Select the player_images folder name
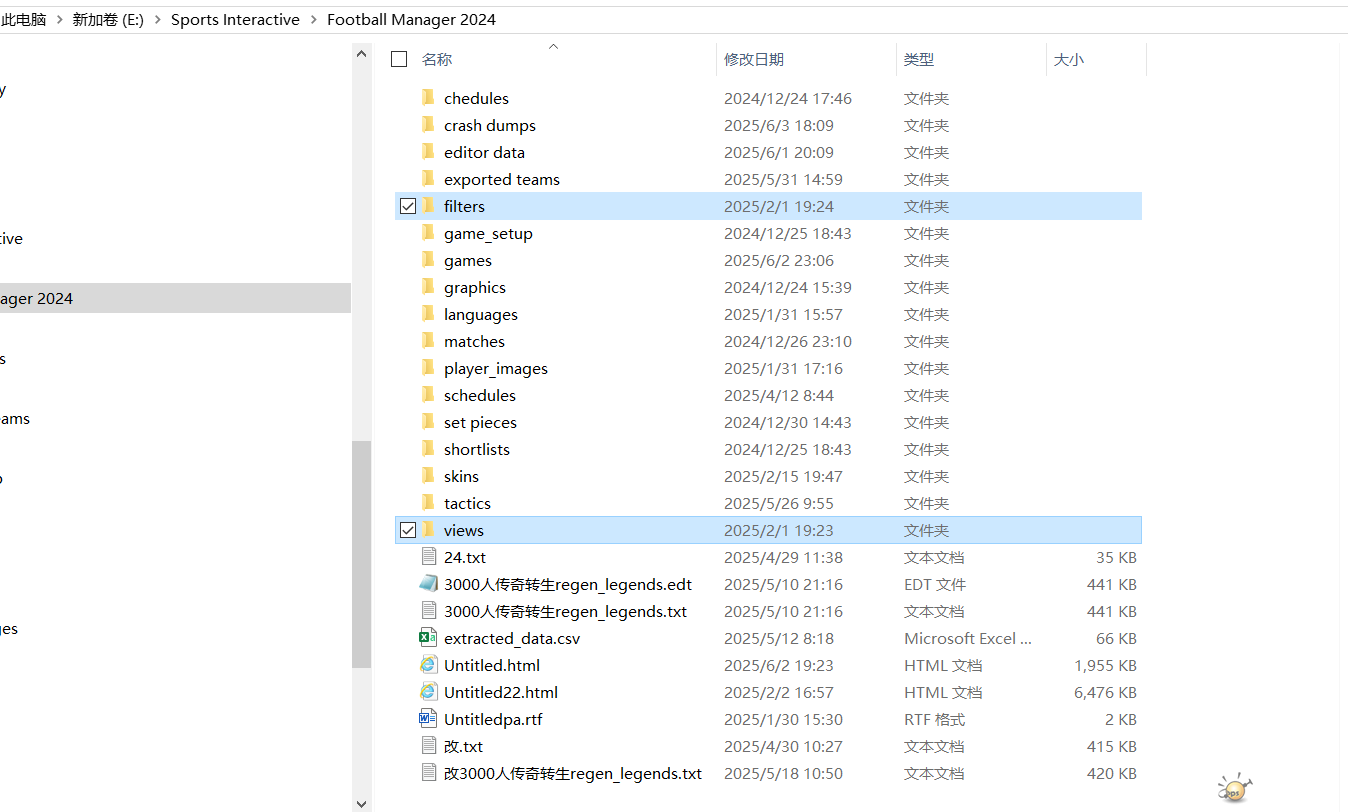 [x=496, y=368]
